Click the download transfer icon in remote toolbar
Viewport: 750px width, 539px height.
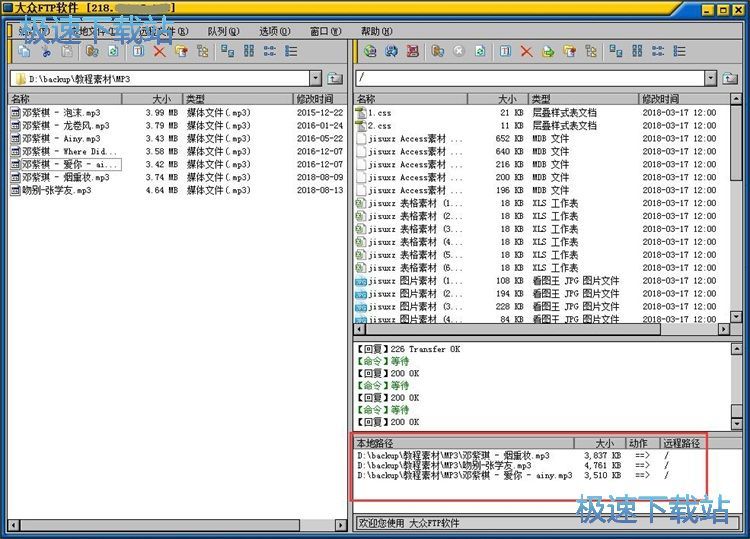pos(437,51)
